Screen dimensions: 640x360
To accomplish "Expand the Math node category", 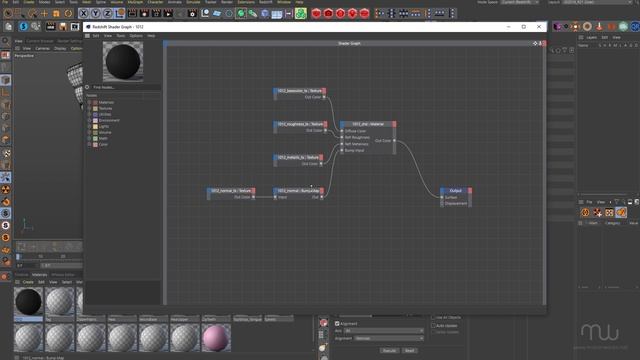I will tap(89, 138).
